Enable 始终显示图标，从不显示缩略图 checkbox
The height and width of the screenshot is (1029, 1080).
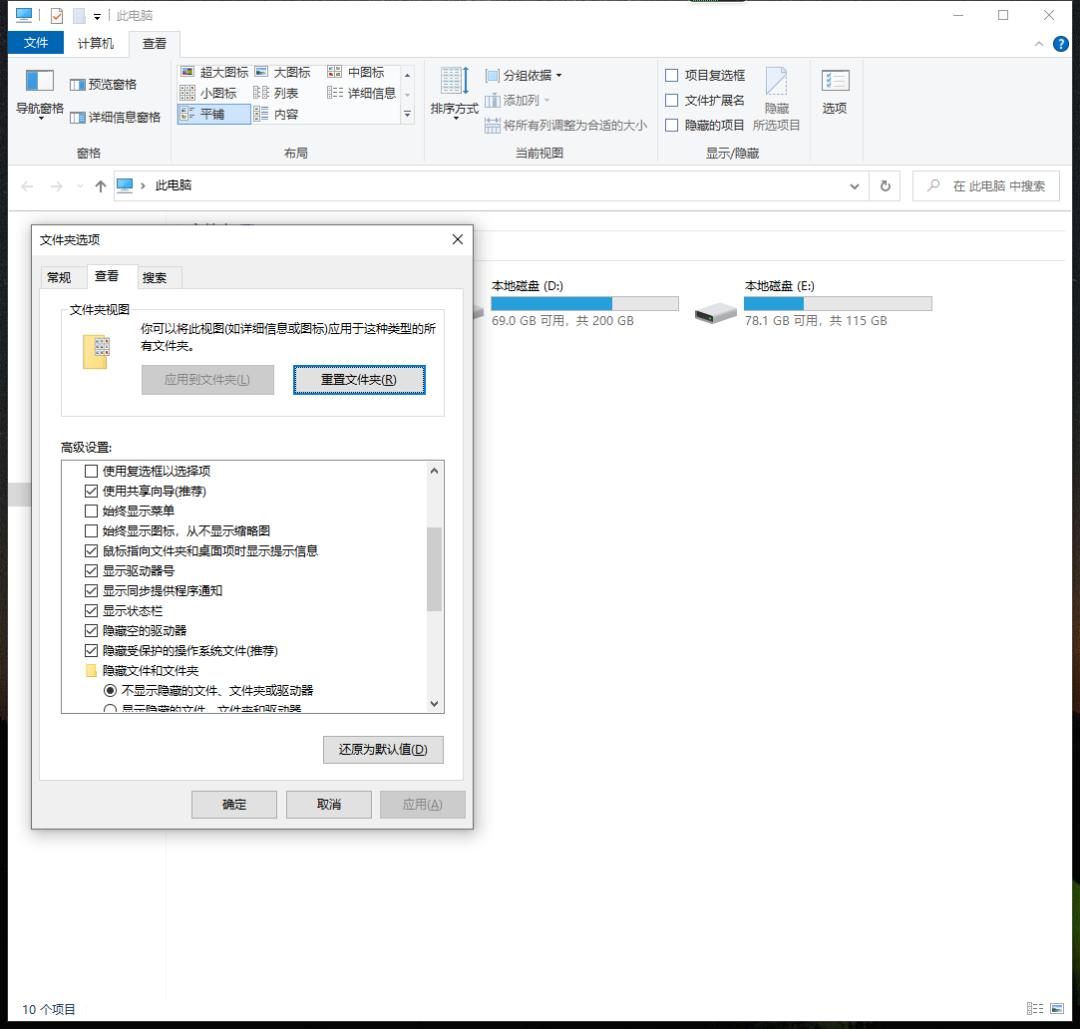point(91,531)
